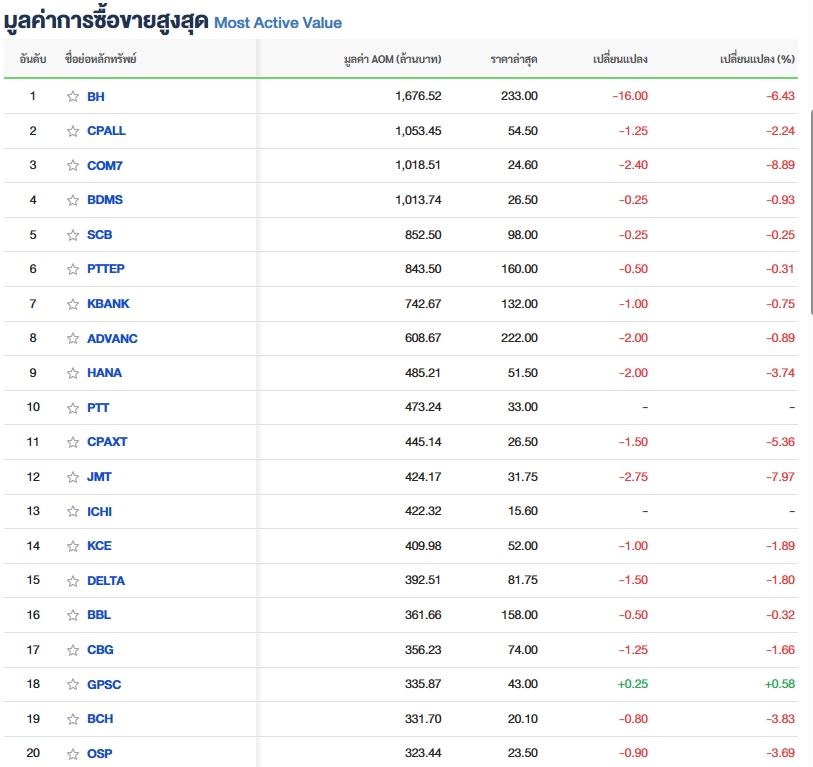Toggle the JMT star icon
This screenshot has height=767, width=813.
click(x=73, y=477)
